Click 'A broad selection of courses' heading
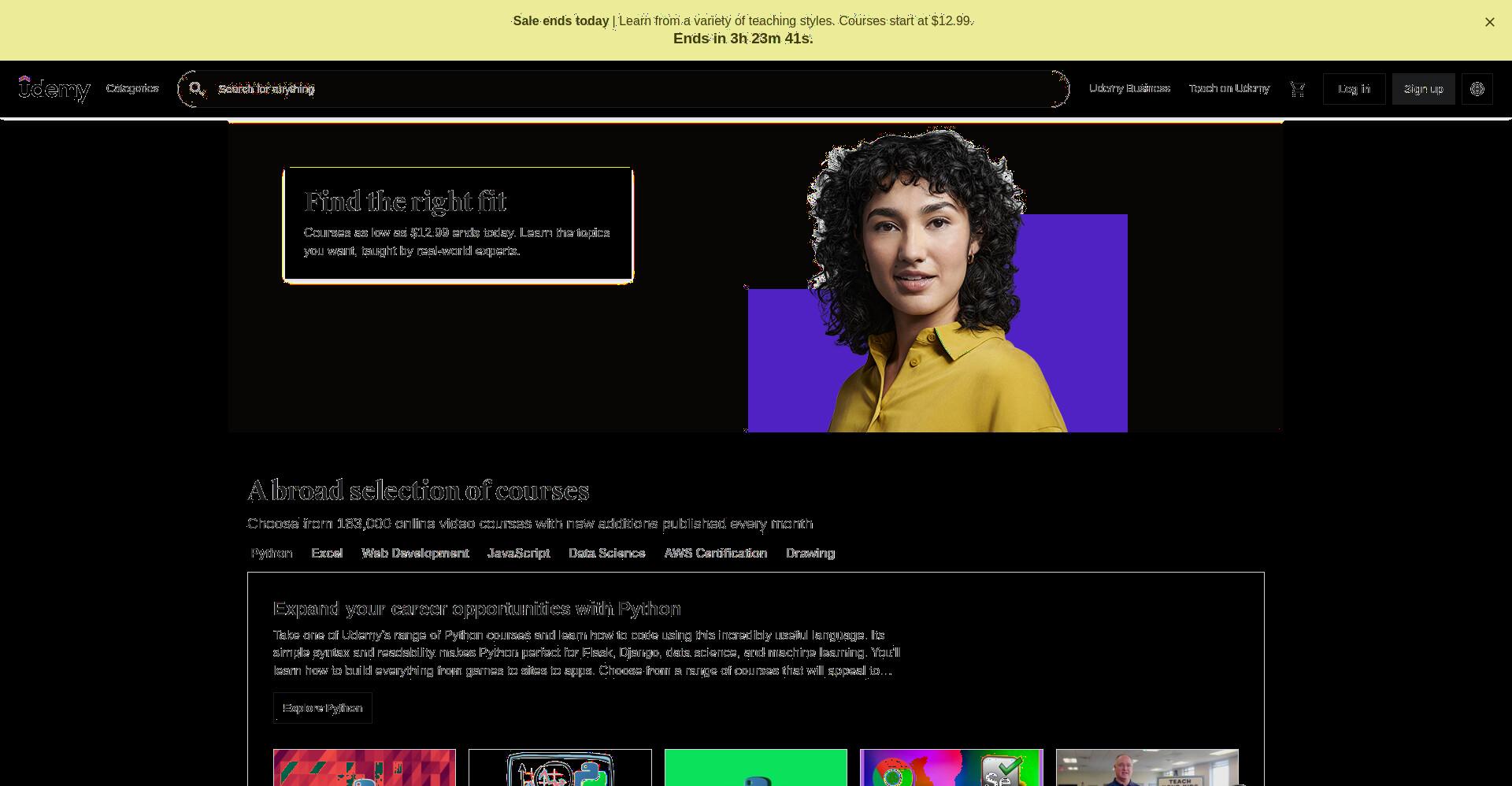This screenshot has height=786, width=1512. coord(418,491)
